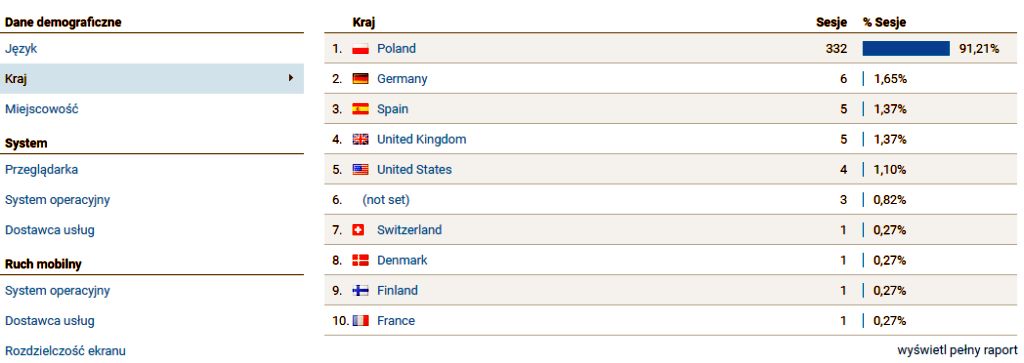Image resolution: width=1024 pixels, height=363 pixels.
Task: Click the blue Poland sessions percentage bar
Action: click(x=906, y=48)
